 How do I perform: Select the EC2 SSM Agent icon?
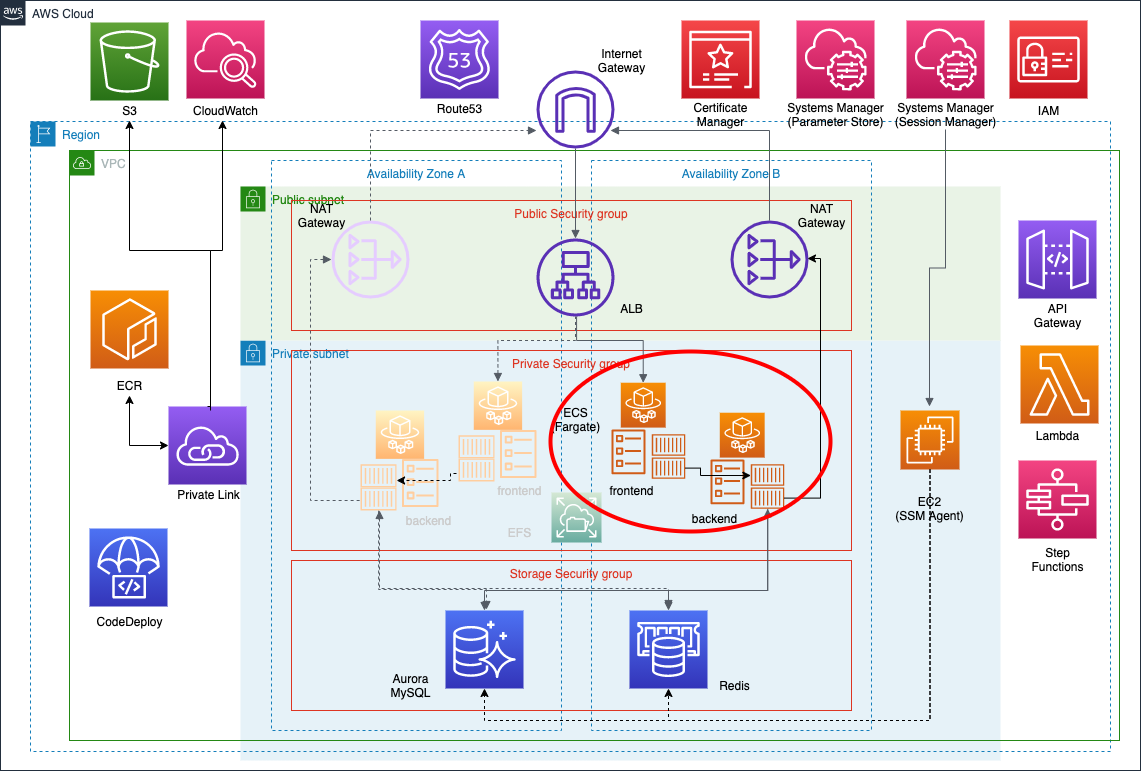[930, 440]
